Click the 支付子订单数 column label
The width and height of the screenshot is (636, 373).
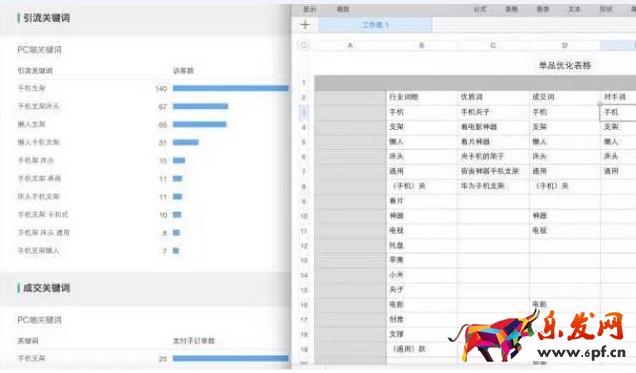pyautogui.click(x=194, y=341)
